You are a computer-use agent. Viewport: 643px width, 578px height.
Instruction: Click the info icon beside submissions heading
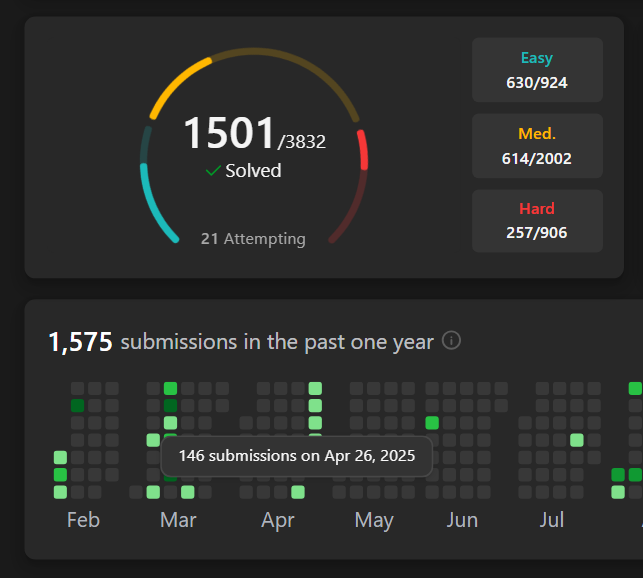pyautogui.click(x=451, y=340)
